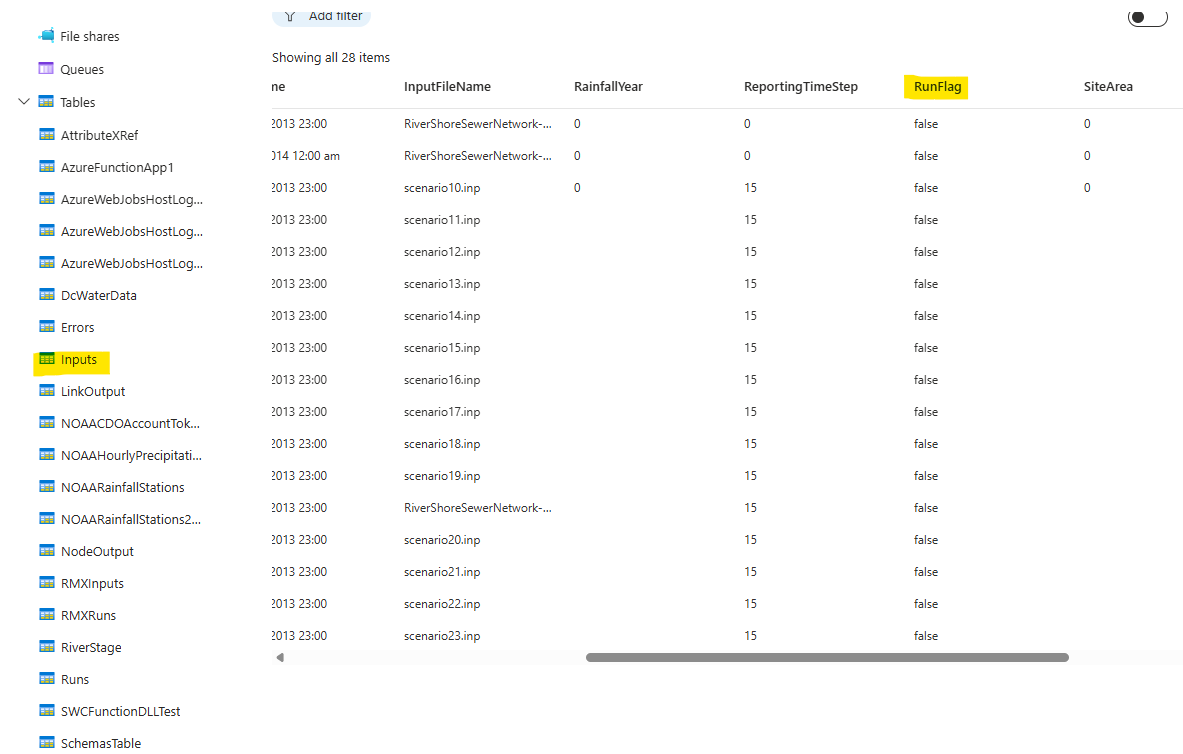The height and width of the screenshot is (754, 1183).
Task: Click the ReportingTimeStep column header
Action: 800,87
